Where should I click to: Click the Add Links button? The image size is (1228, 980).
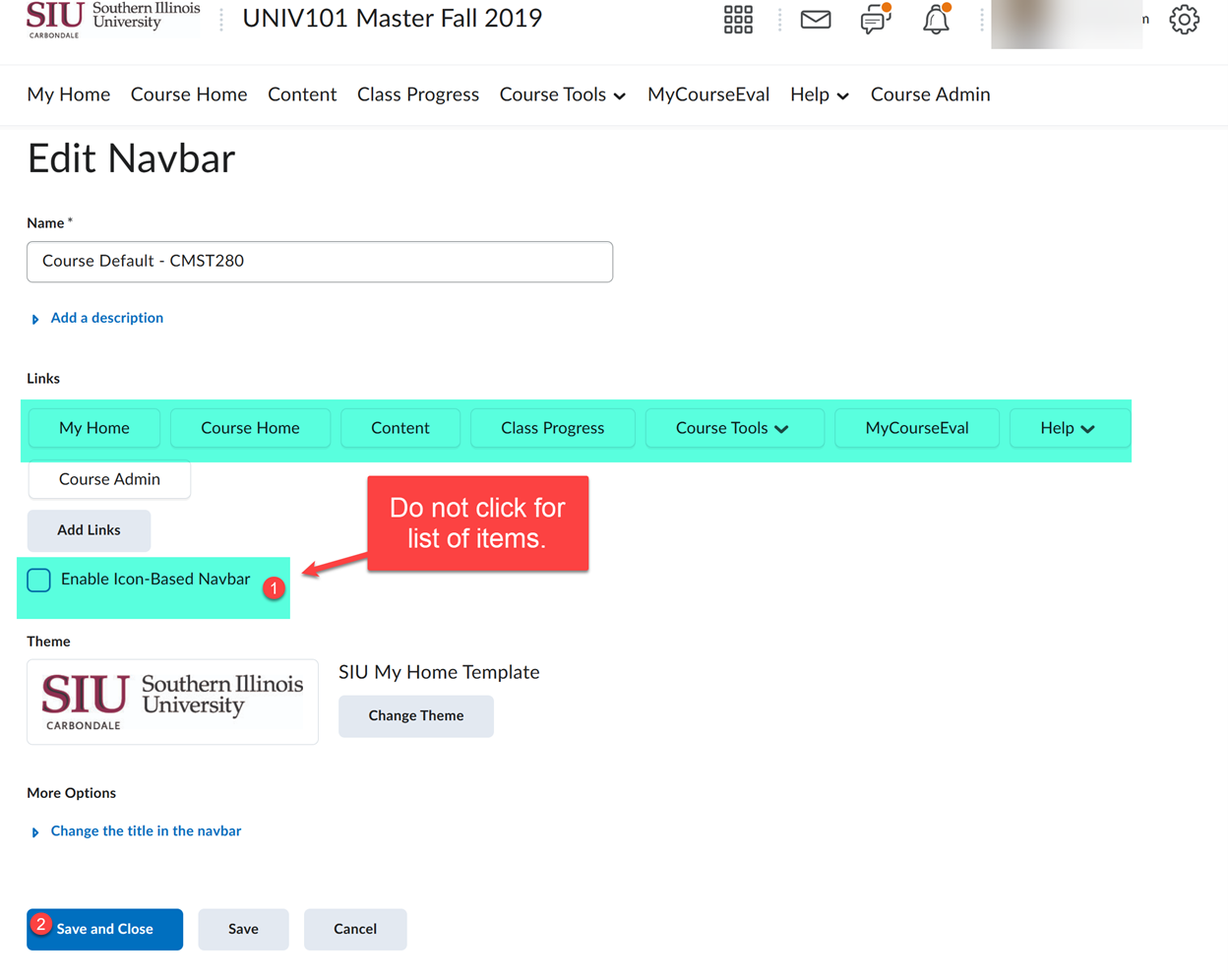tap(89, 530)
